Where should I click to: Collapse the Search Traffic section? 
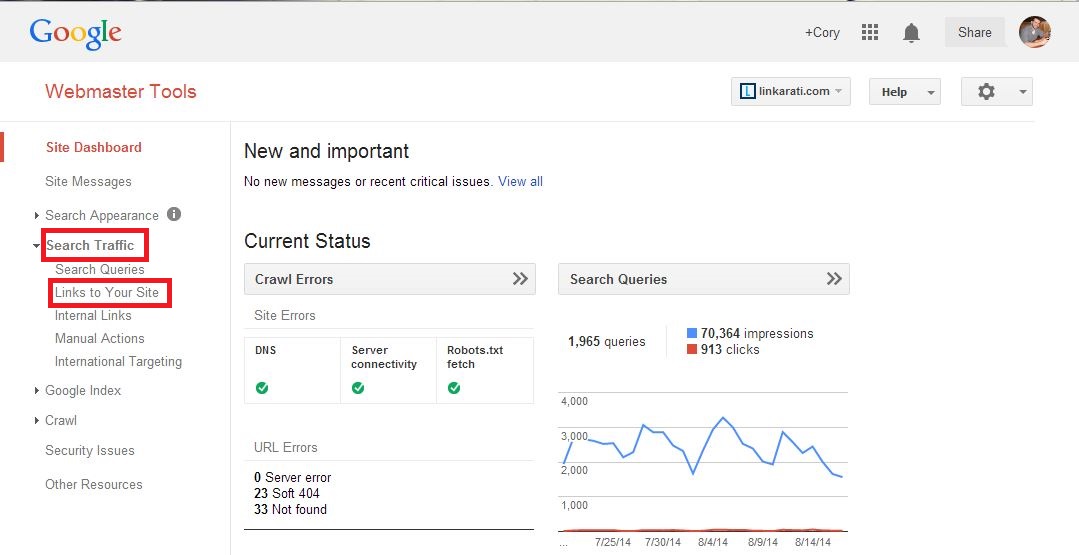(89, 245)
